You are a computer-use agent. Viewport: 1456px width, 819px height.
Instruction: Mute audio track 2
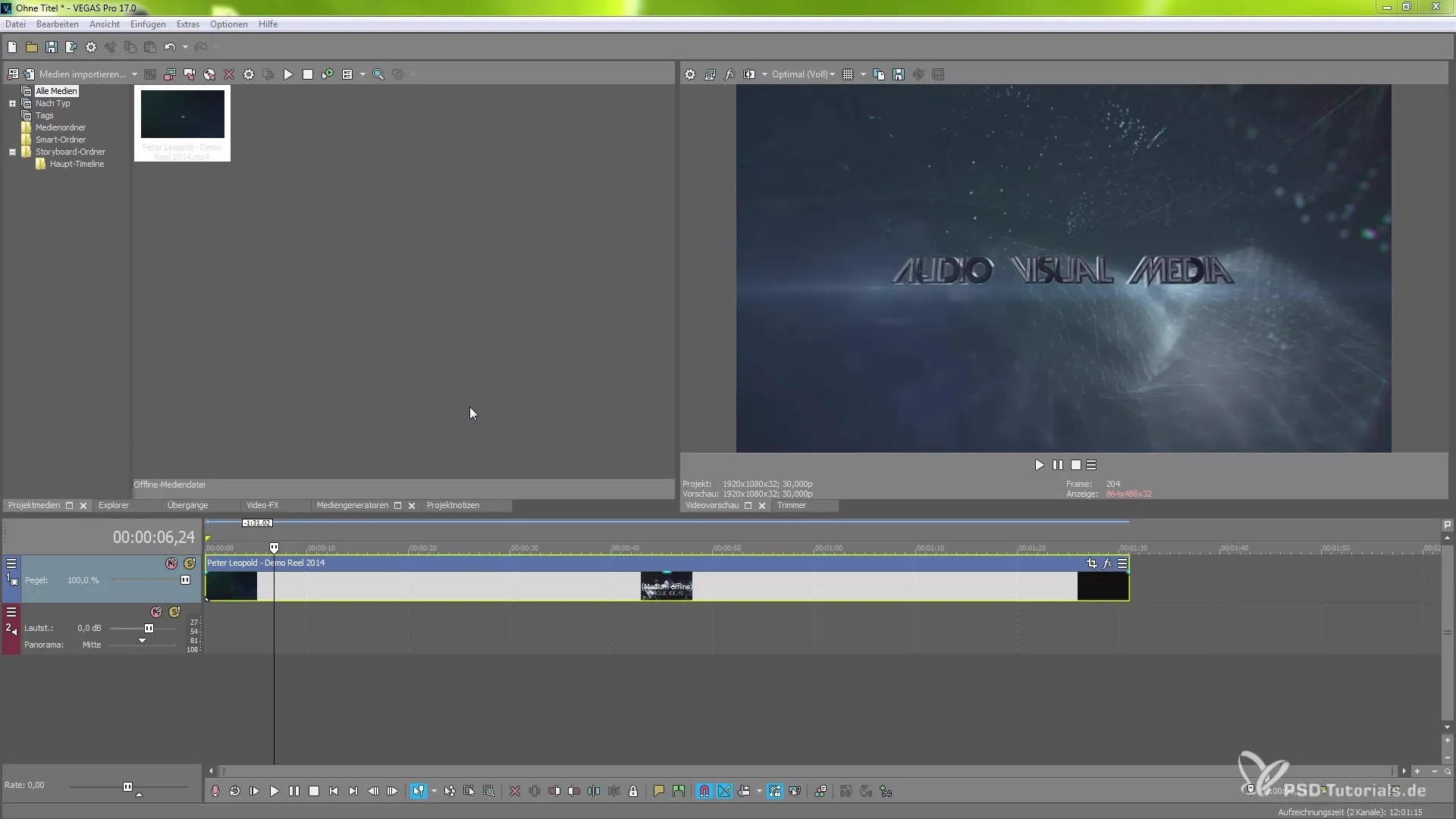point(156,612)
